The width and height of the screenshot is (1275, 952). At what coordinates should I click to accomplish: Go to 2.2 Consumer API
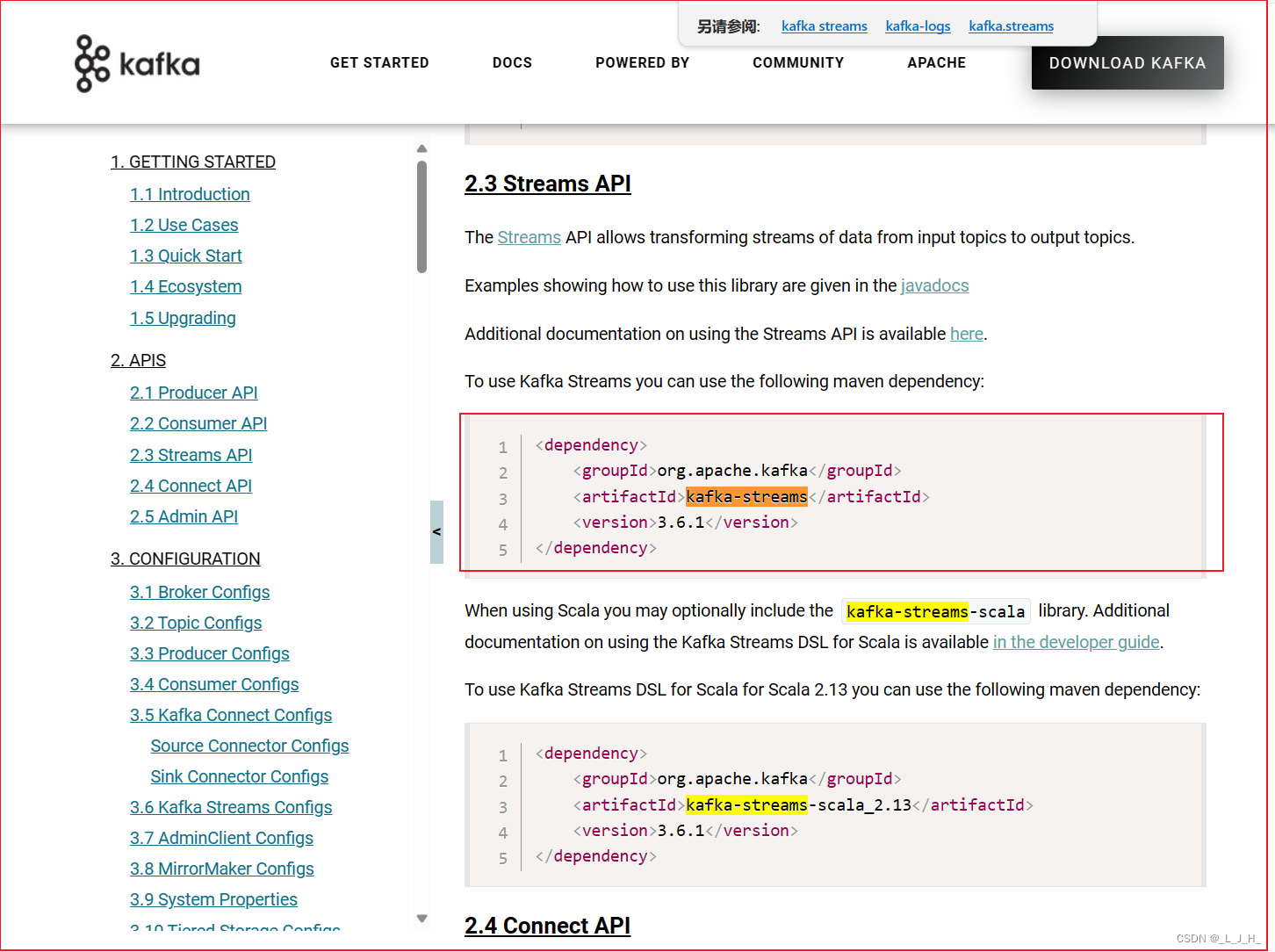point(198,423)
